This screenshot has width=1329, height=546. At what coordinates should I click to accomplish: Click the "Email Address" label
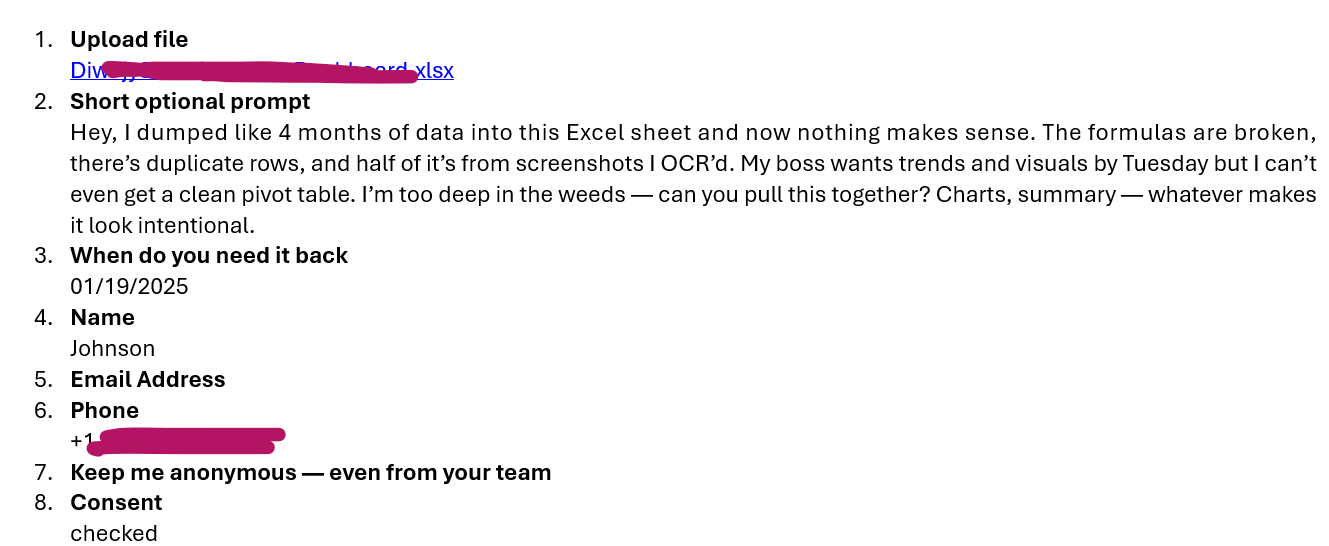[148, 380]
